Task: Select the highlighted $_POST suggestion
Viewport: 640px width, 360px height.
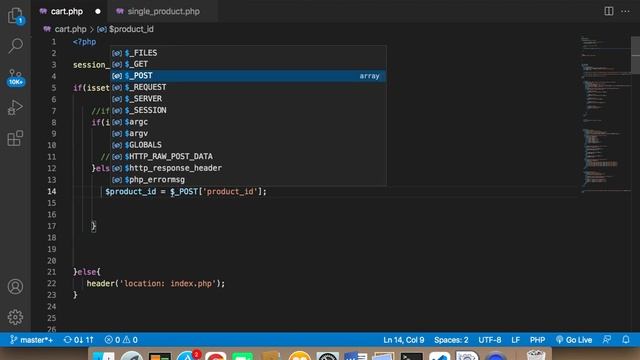Action: coord(248,76)
